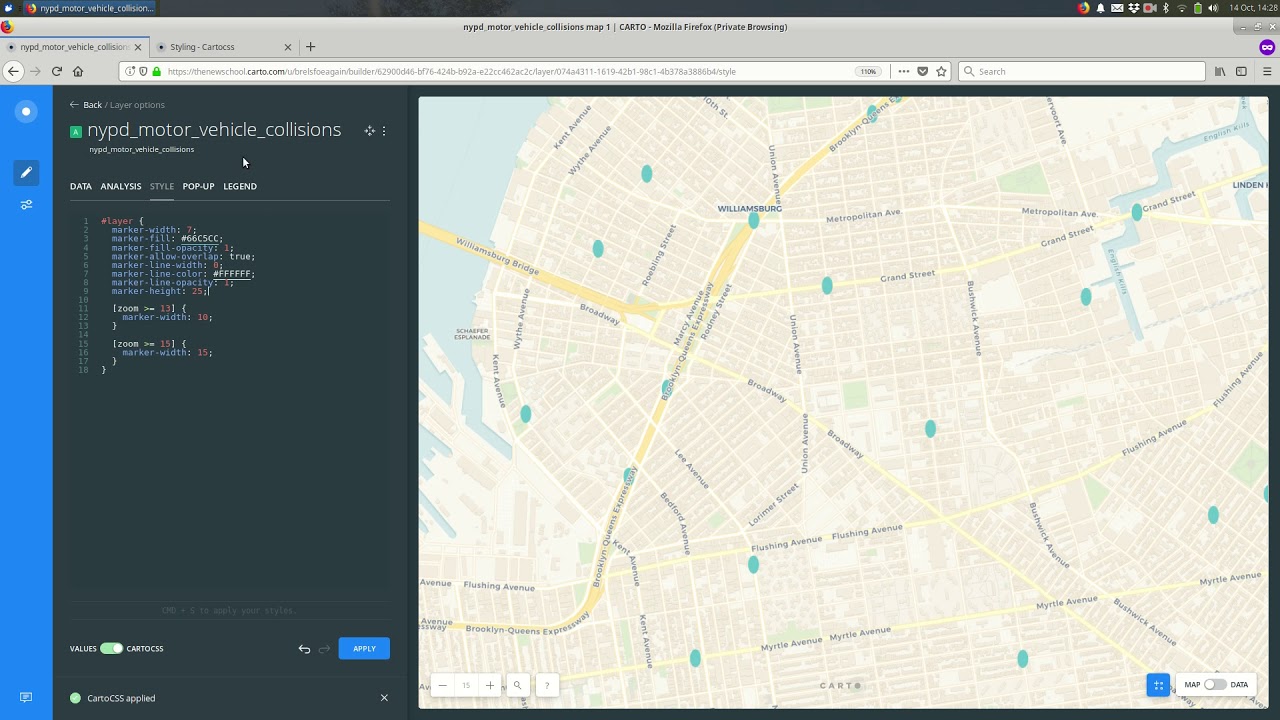
Task: Switch to the ANALYSIS tab
Action: tap(121, 186)
